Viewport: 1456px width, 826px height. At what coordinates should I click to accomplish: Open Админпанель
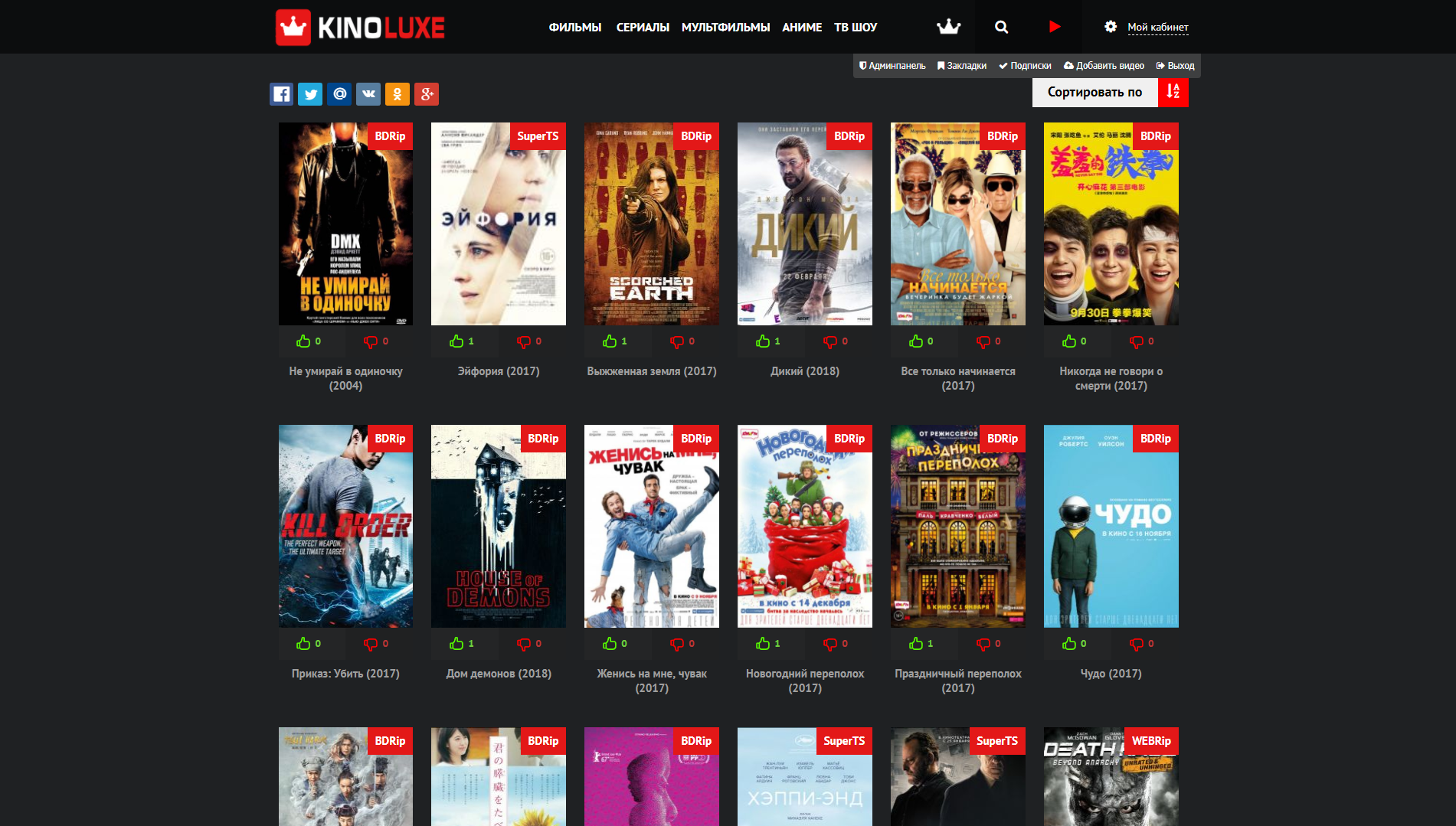(x=892, y=66)
